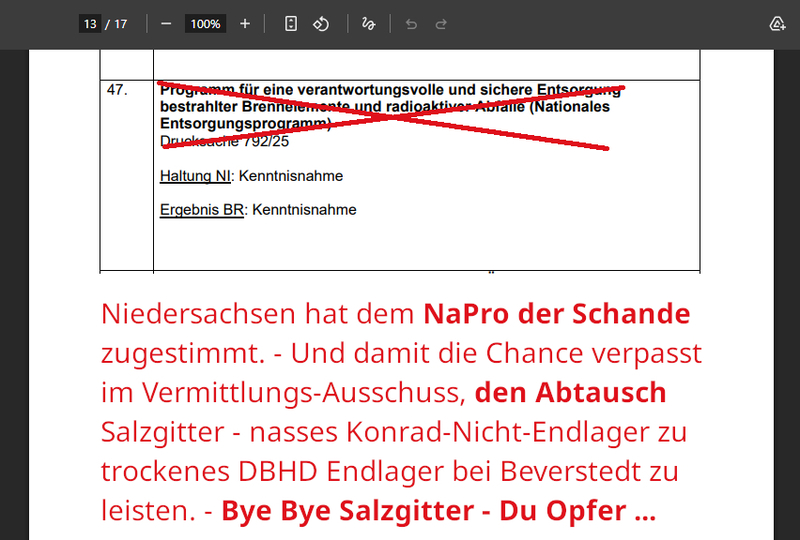Click the bold red 'NaPro der Schande' text
800x540 pixels.
(556, 314)
